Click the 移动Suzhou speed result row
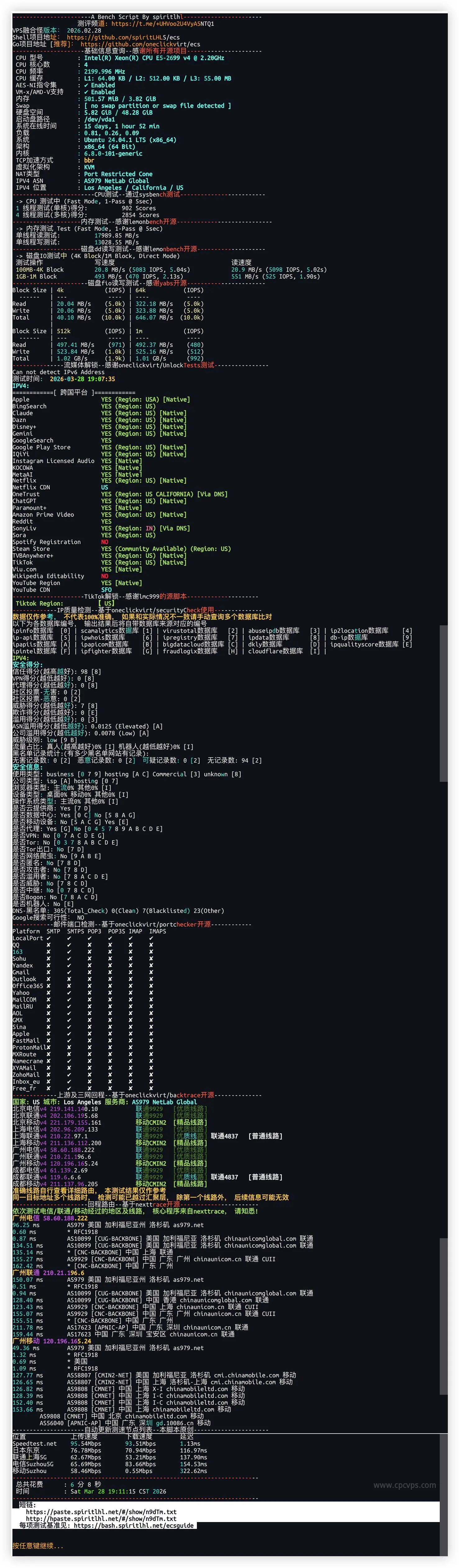 110,1471
